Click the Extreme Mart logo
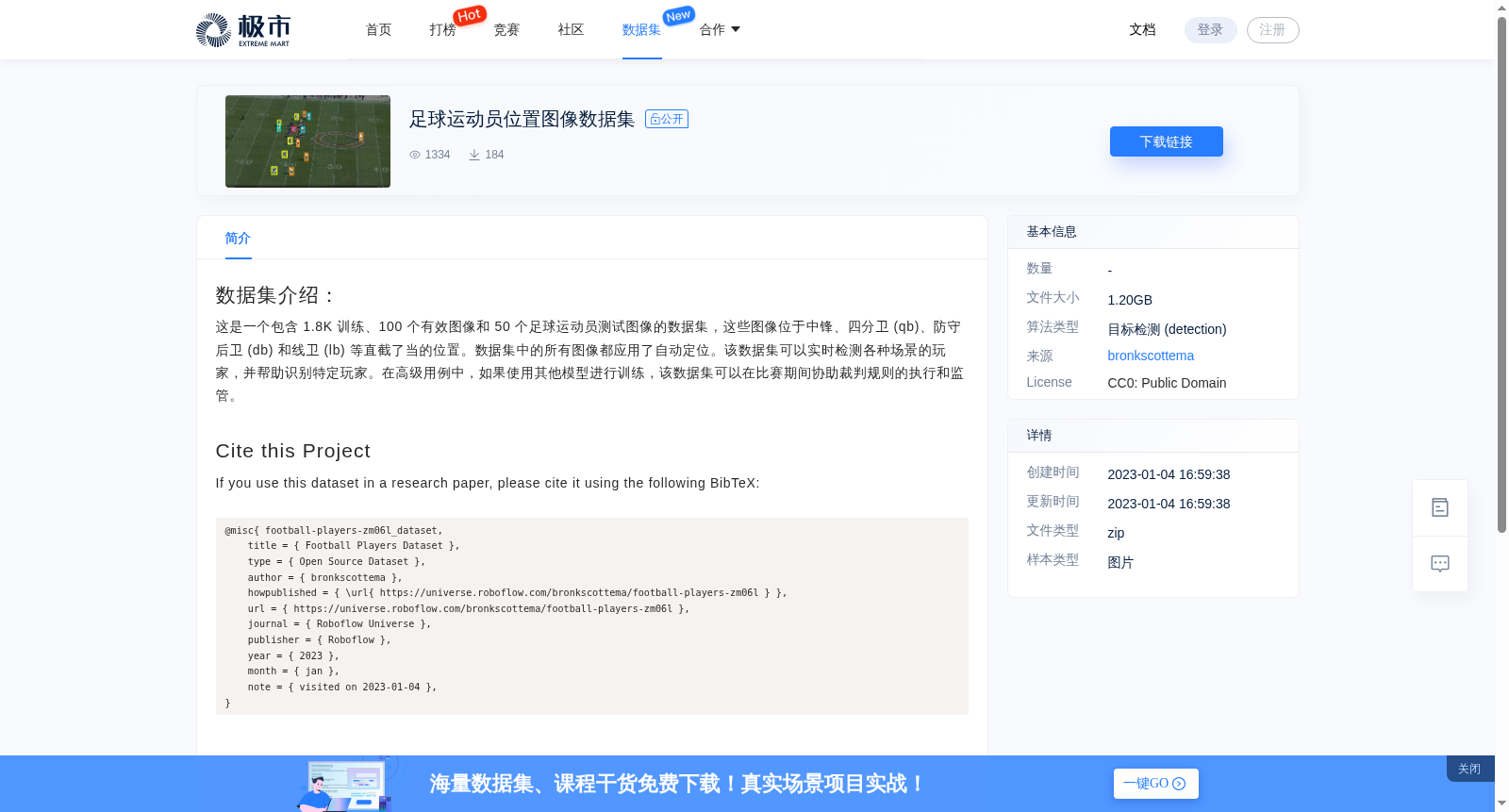The image size is (1509, 812). click(243, 30)
